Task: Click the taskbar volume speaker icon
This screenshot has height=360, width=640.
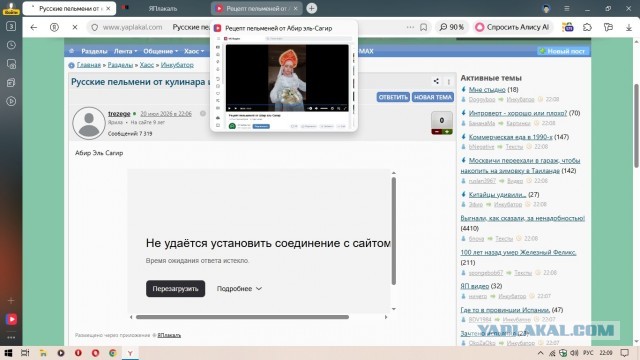Action: (574, 353)
